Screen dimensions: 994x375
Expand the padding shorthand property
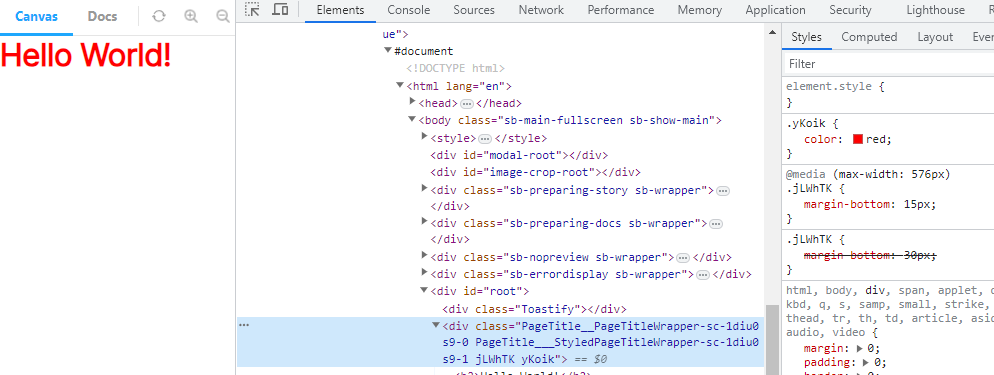[866, 363]
